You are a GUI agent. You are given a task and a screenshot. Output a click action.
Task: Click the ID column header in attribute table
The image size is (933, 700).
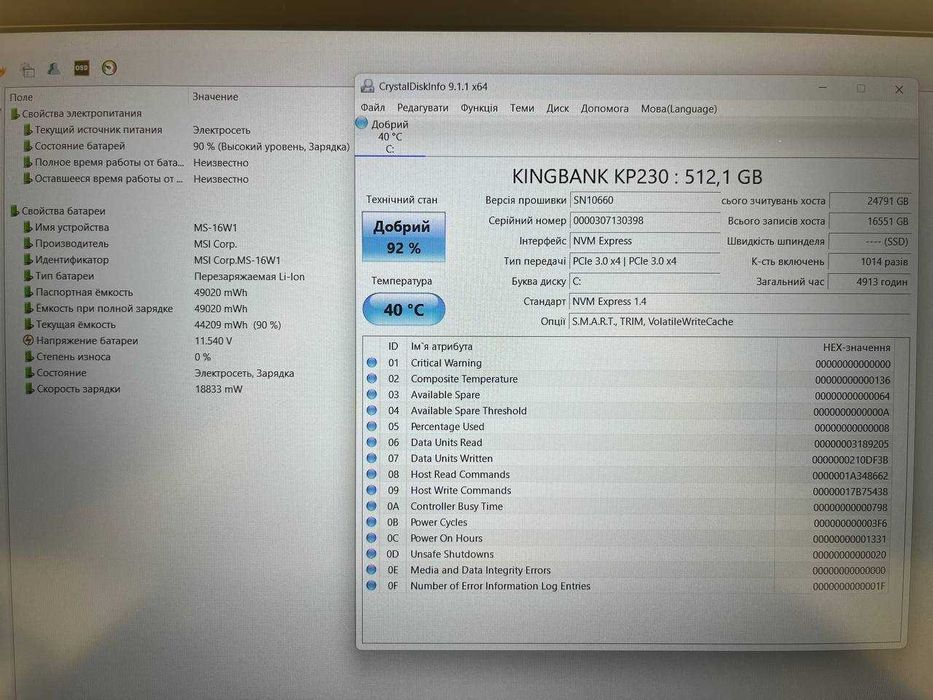(x=393, y=346)
